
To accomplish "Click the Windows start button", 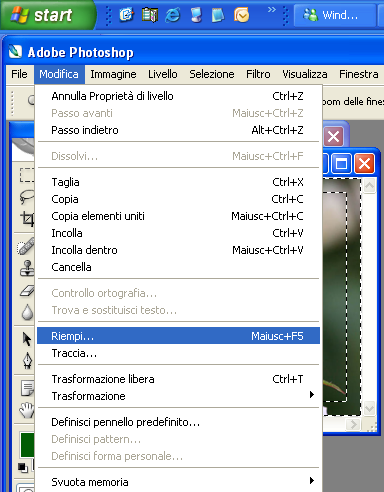I will pyautogui.click(x=47, y=15).
